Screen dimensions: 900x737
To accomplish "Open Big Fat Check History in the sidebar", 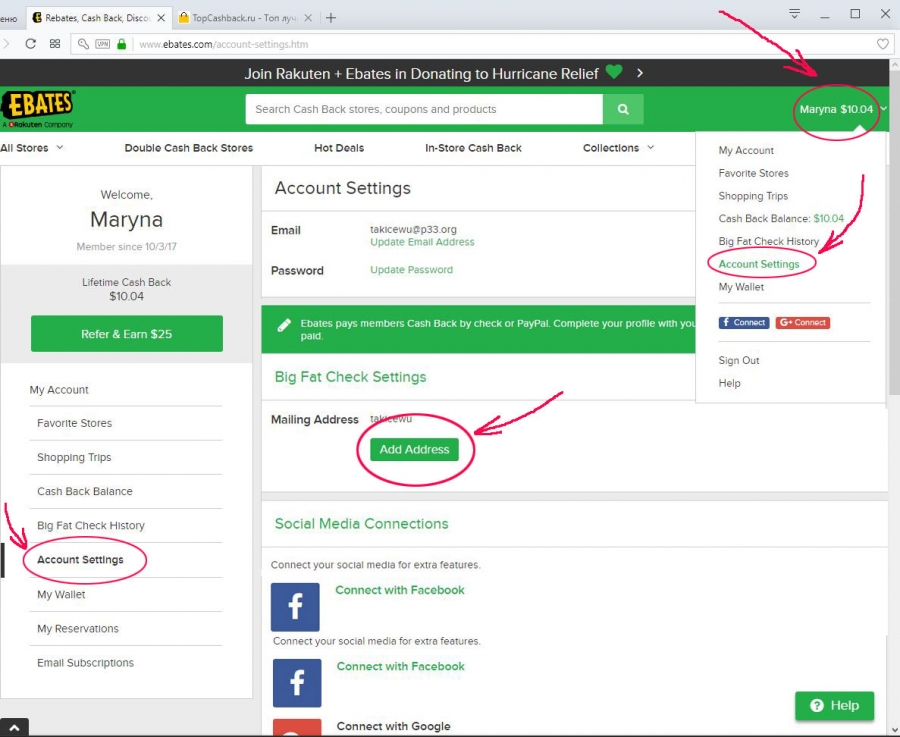I will [91, 526].
